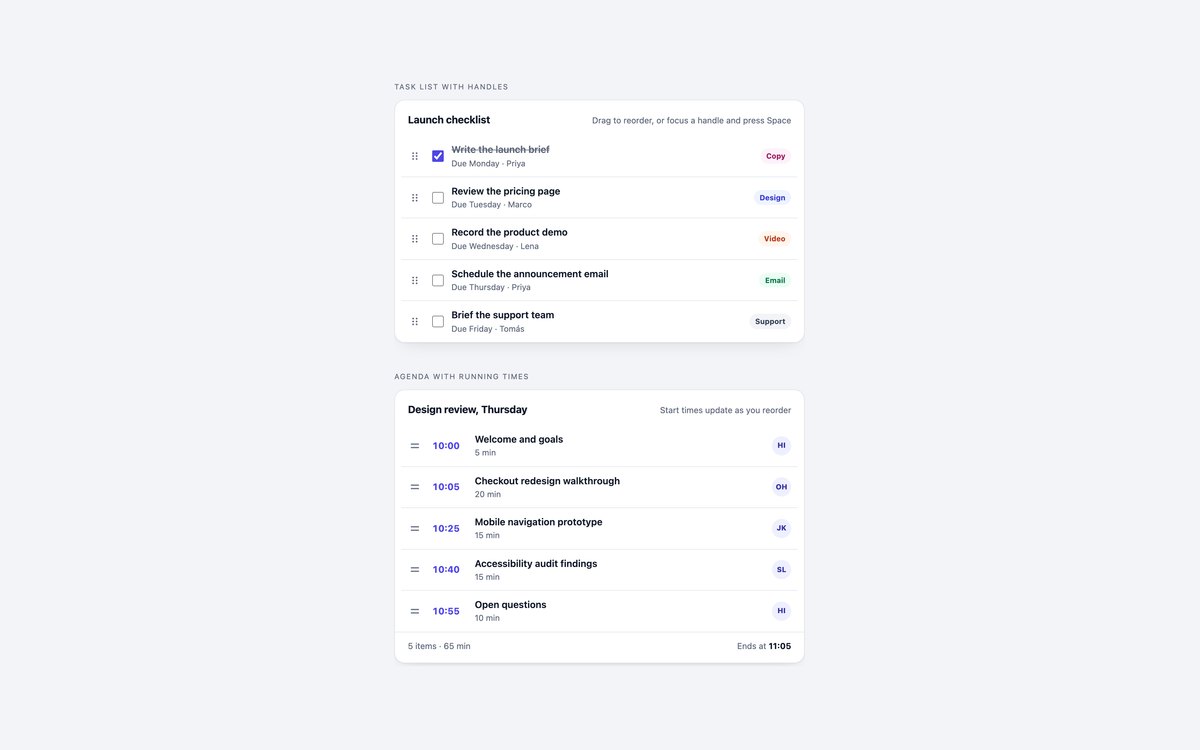Click the Welcome and goals title
Viewport: 1200px width, 750px height.
519,439
